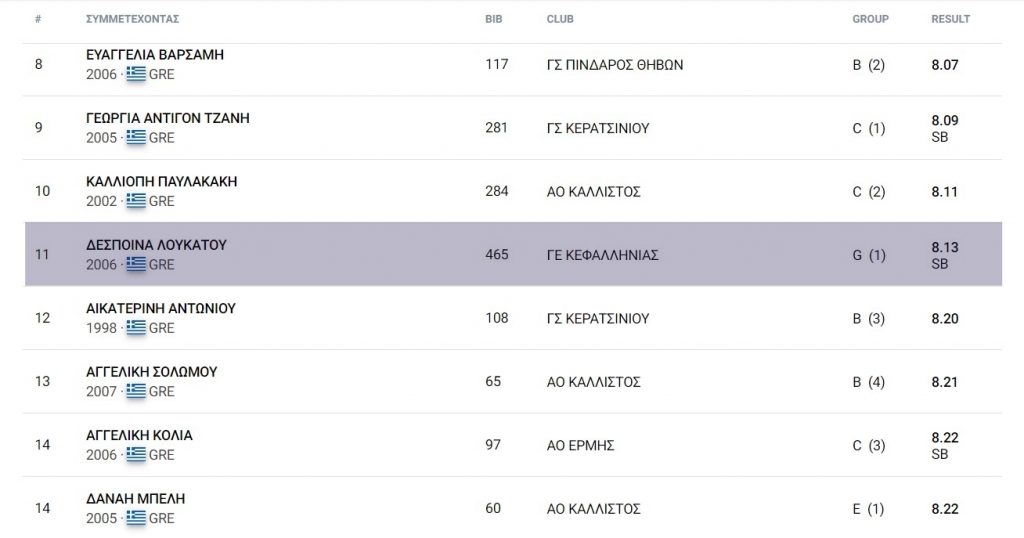The height and width of the screenshot is (538, 1024).
Task: Sort by the GROUP column header
Action: (871, 19)
